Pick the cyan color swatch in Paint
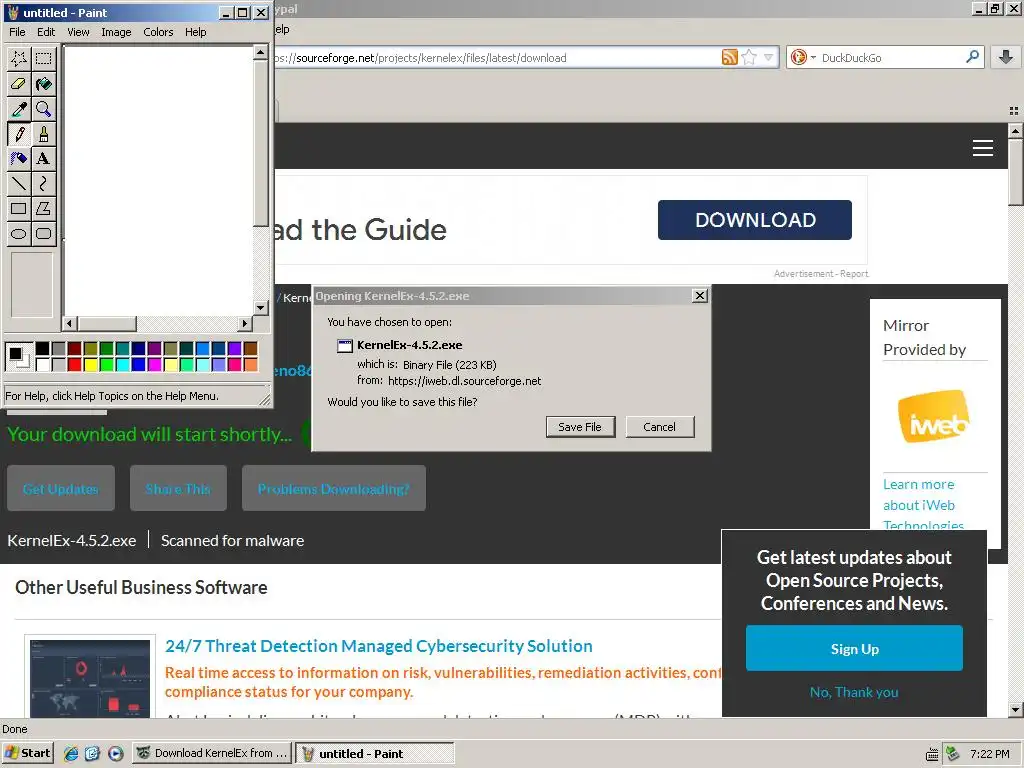Image resolution: width=1024 pixels, height=768 pixels. click(x=123, y=364)
